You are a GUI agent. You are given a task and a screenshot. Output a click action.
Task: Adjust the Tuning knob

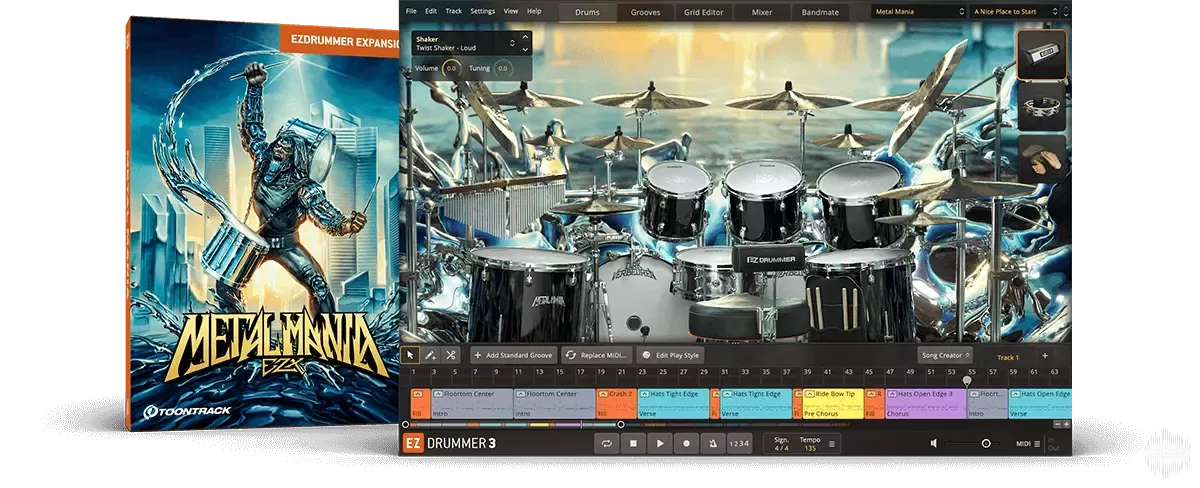pyautogui.click(x=502, y=68)
